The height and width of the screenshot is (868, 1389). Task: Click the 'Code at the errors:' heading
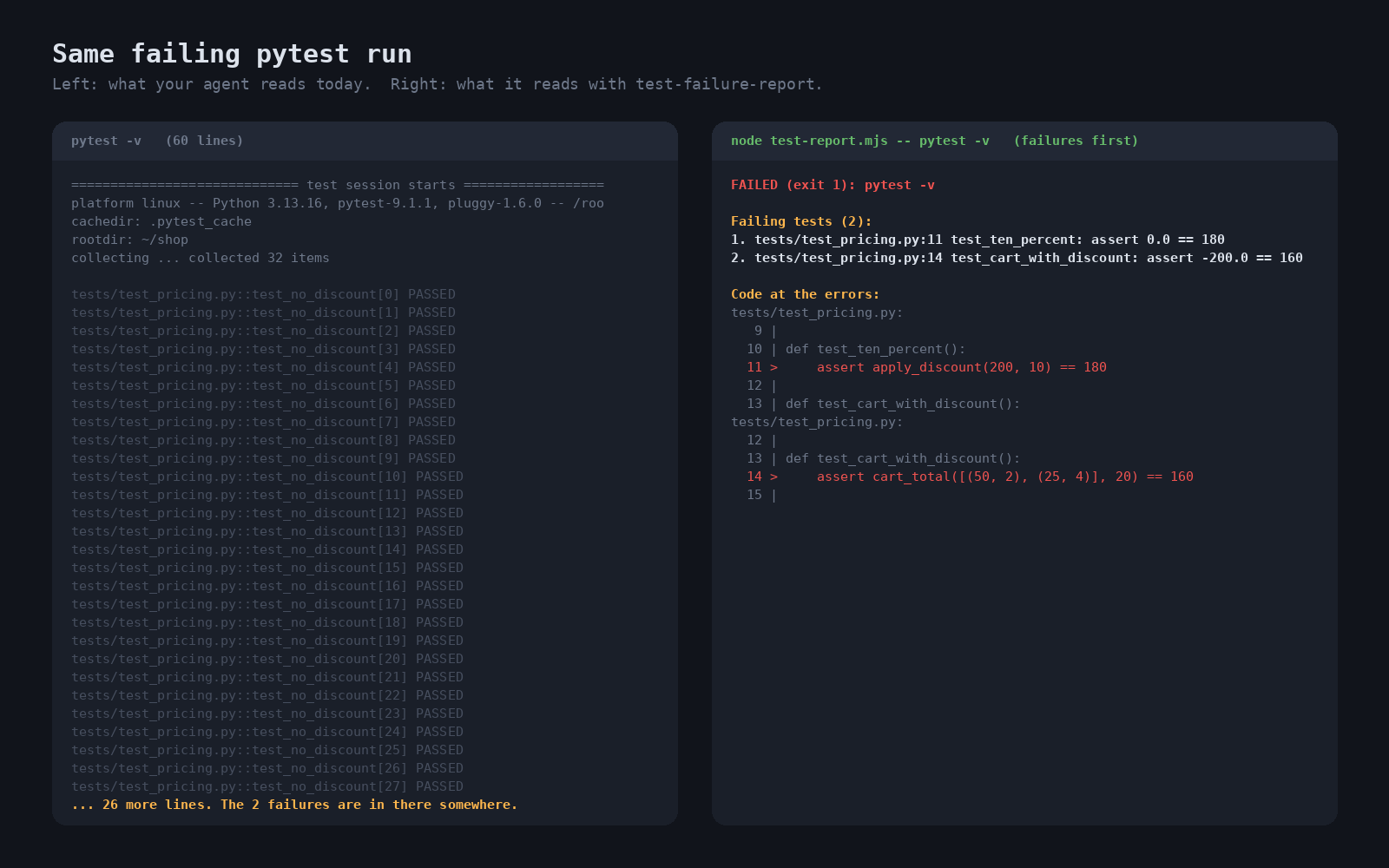tap(805, 294)
